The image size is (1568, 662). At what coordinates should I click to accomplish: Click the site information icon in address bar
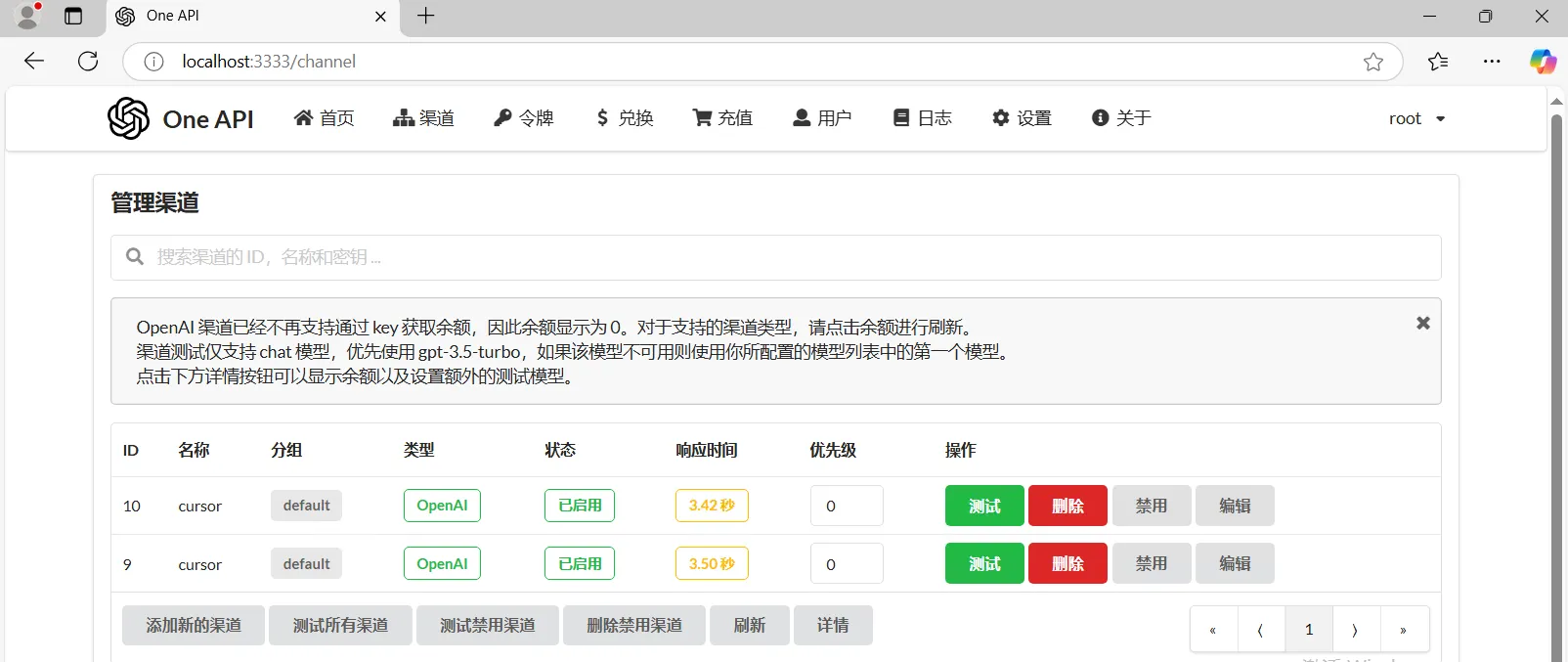[153, 62]
